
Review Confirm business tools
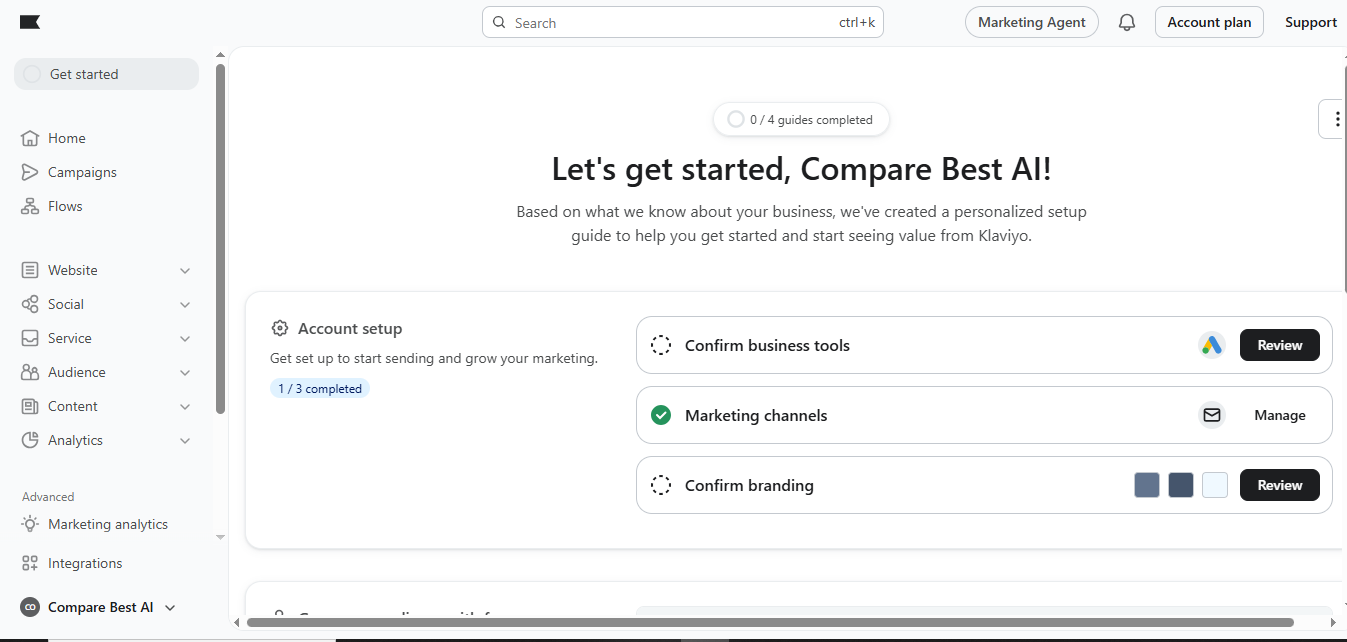pos(1280,345)
